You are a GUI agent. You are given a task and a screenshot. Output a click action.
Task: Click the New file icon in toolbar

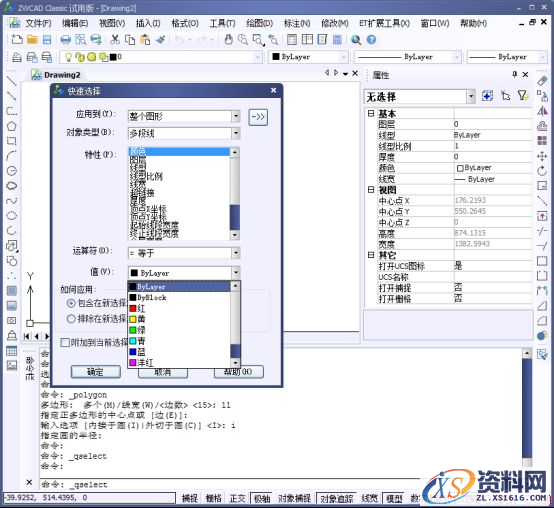(x=17, y=39)
